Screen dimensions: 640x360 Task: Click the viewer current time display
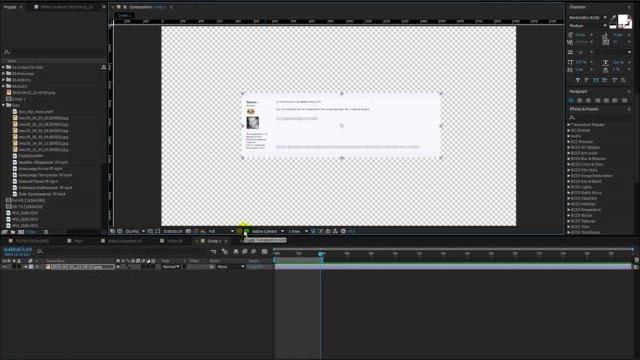pos(173,231)
